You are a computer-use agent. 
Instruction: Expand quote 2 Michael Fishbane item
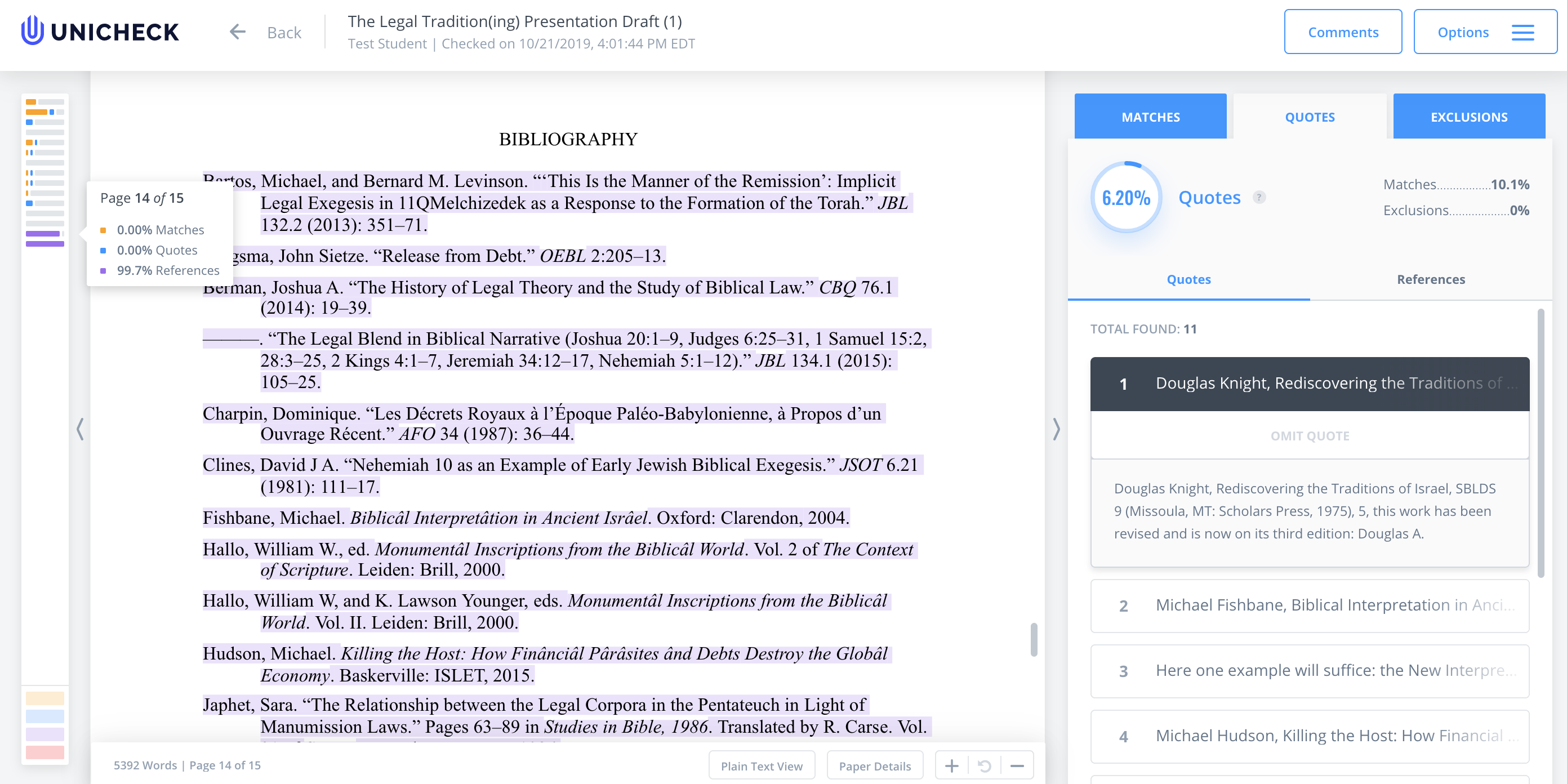coord(1309,605)
